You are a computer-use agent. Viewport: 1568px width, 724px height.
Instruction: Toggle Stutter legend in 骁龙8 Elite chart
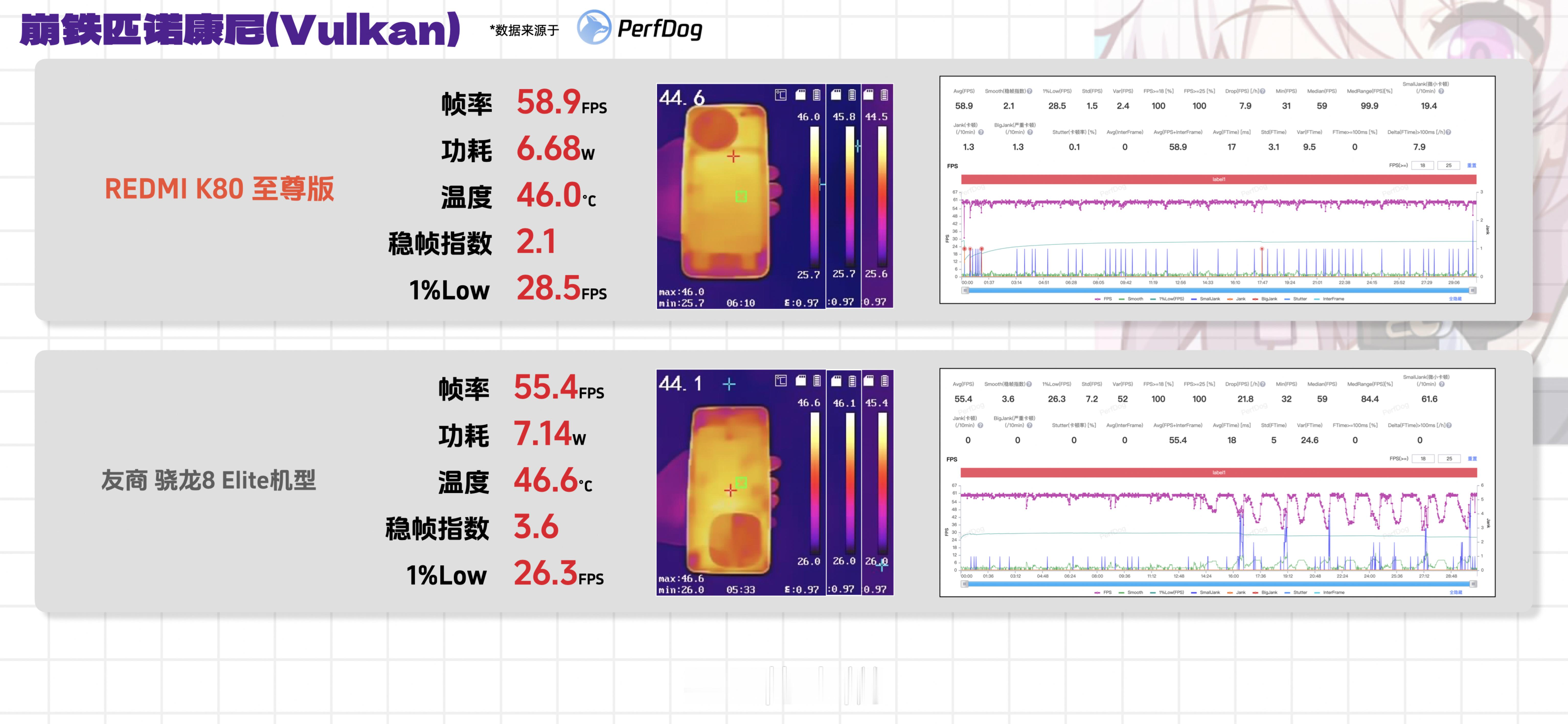coord(1296,593)
